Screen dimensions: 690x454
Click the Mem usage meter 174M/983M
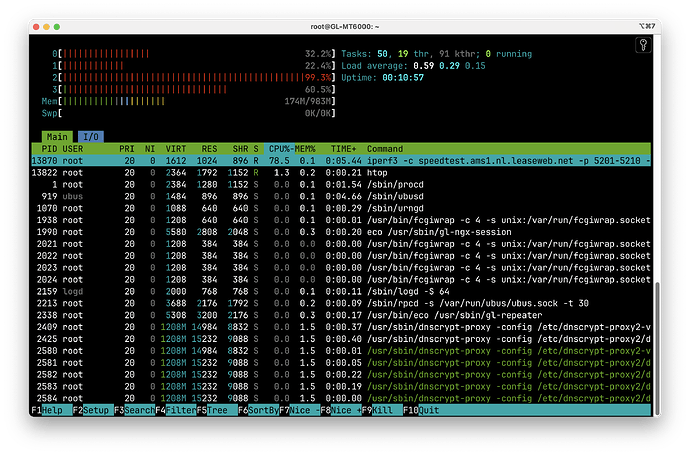point(188,101)
